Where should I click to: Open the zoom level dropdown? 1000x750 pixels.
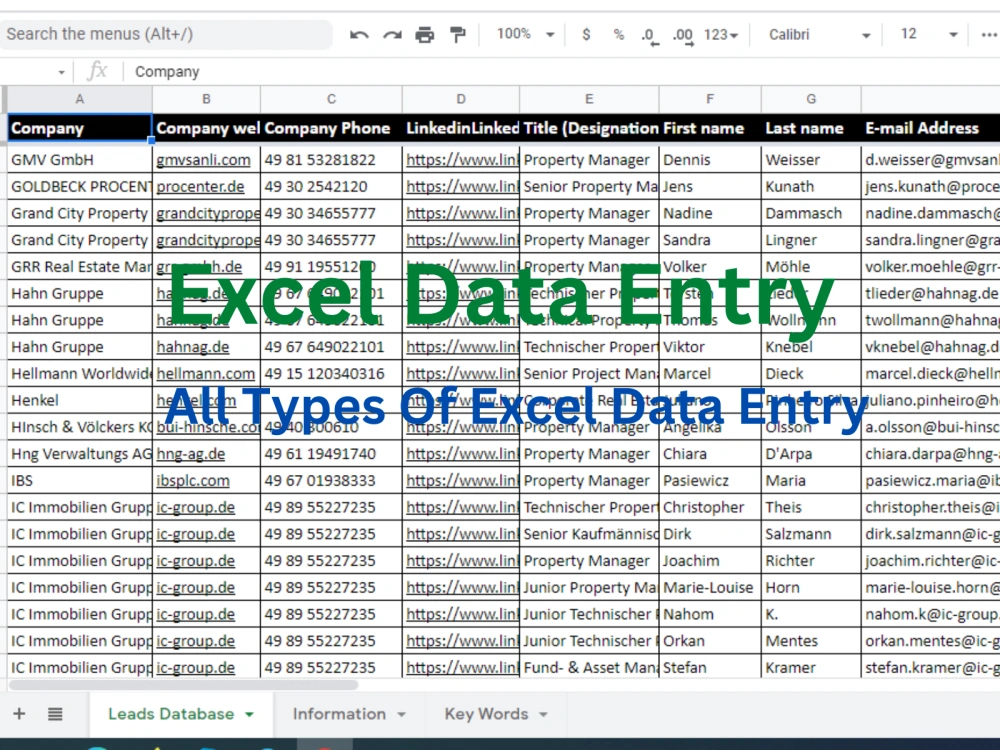(520, 33)
